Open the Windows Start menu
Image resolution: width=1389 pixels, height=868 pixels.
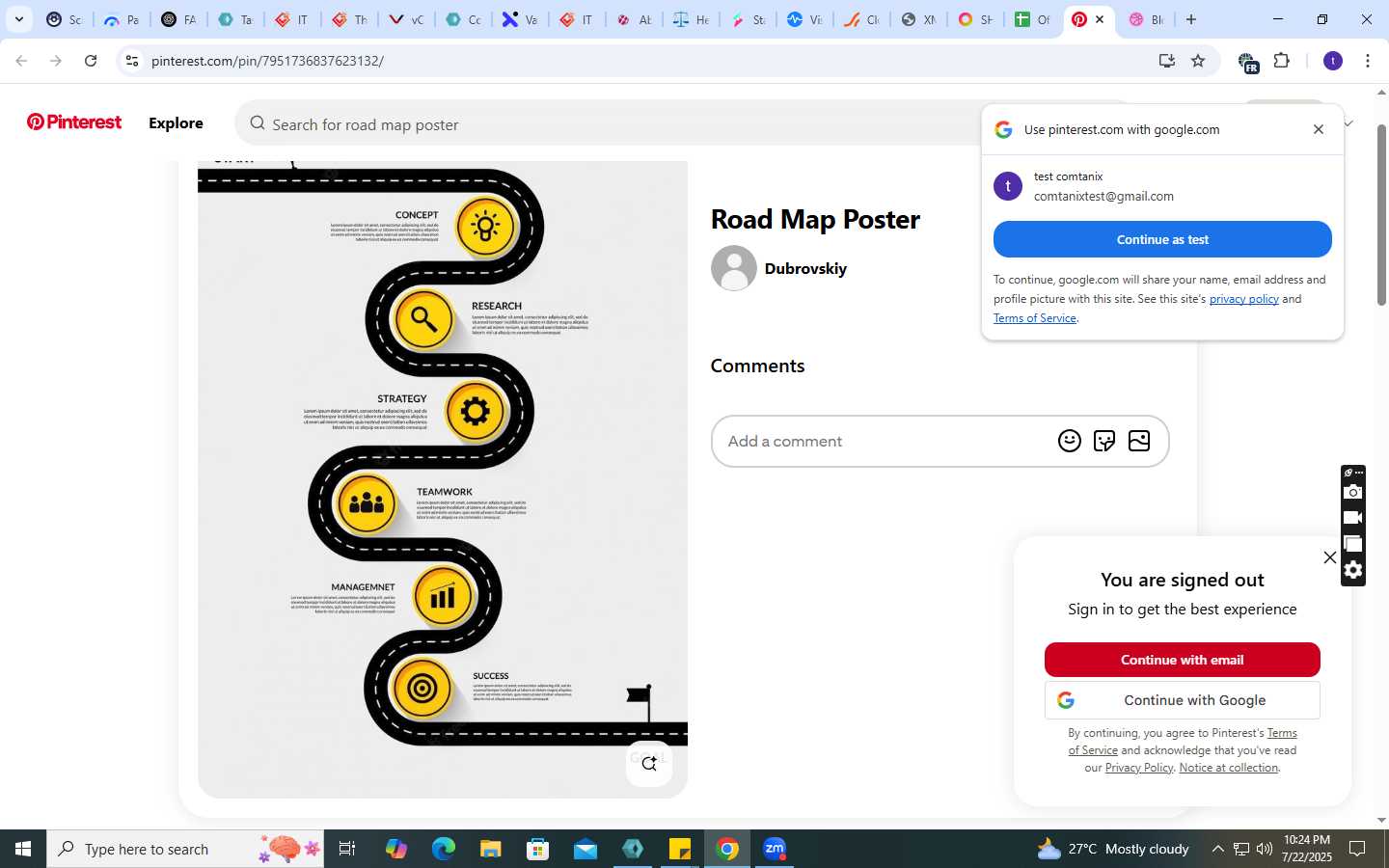tap(23, 849)
